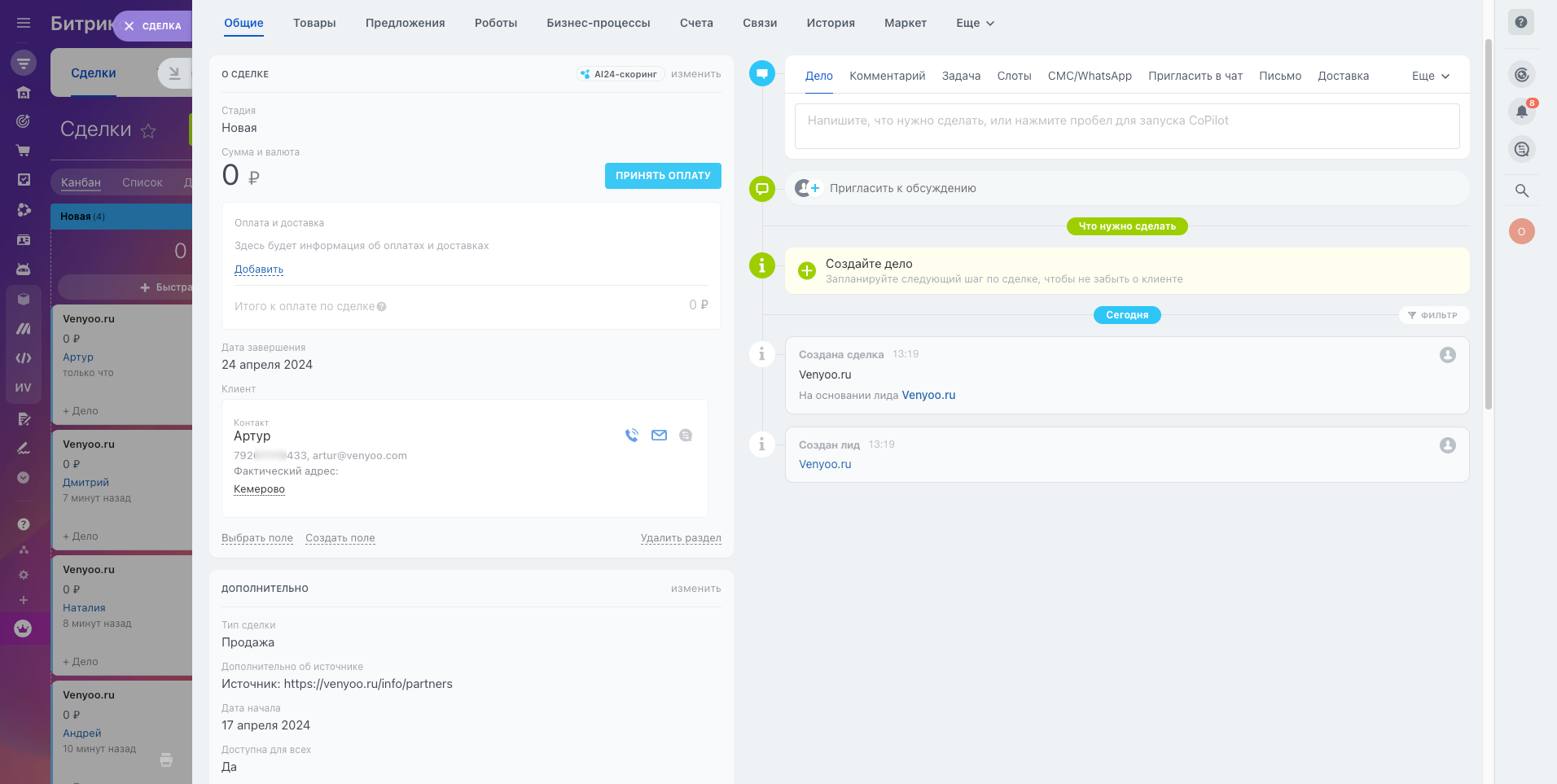The height and width of the screenshot is (784, 1557).
Task: Open the Кемерово address link
Action: 259,489
